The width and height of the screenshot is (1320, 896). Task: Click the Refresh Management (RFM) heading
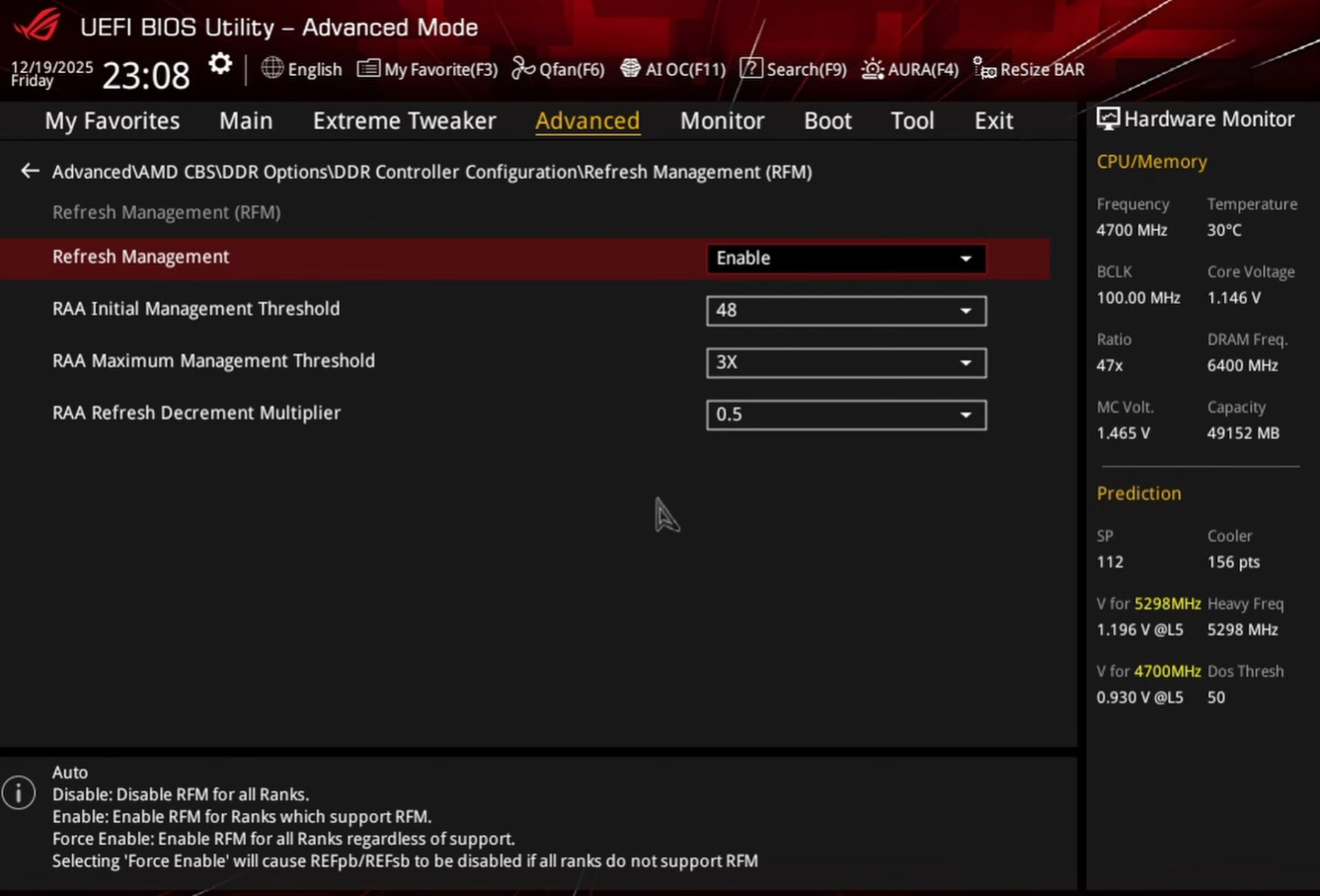point(167,212)
